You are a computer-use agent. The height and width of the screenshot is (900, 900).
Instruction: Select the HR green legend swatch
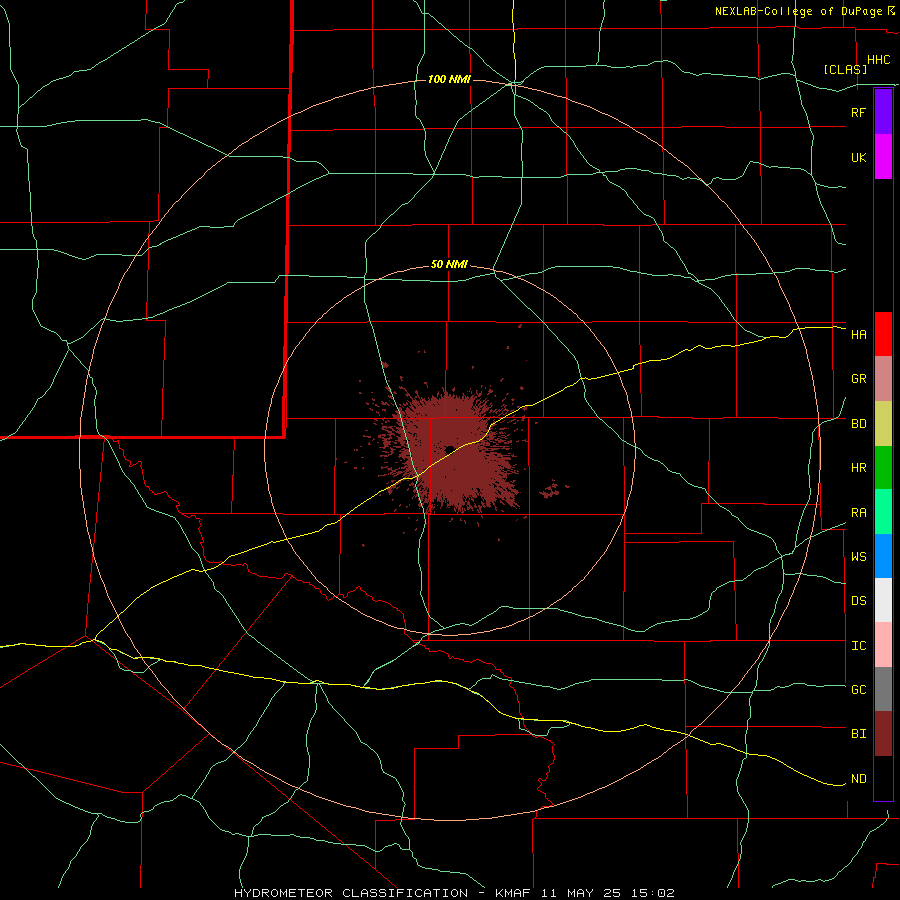pos(883,468)
